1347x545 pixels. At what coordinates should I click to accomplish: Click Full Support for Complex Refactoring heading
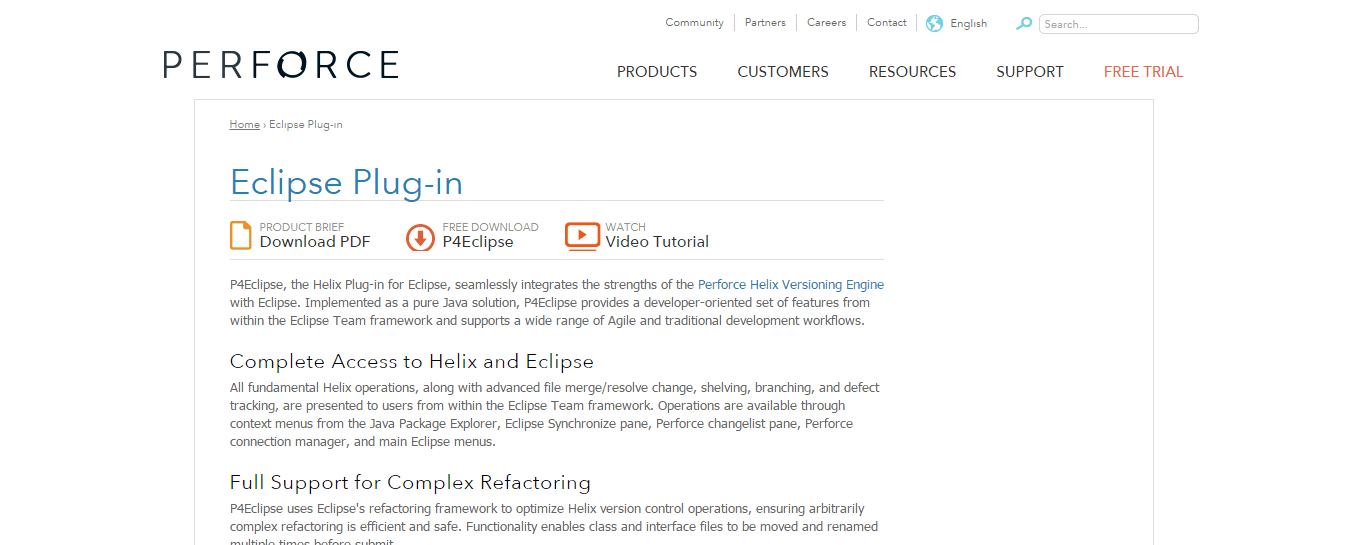point(410,482)
